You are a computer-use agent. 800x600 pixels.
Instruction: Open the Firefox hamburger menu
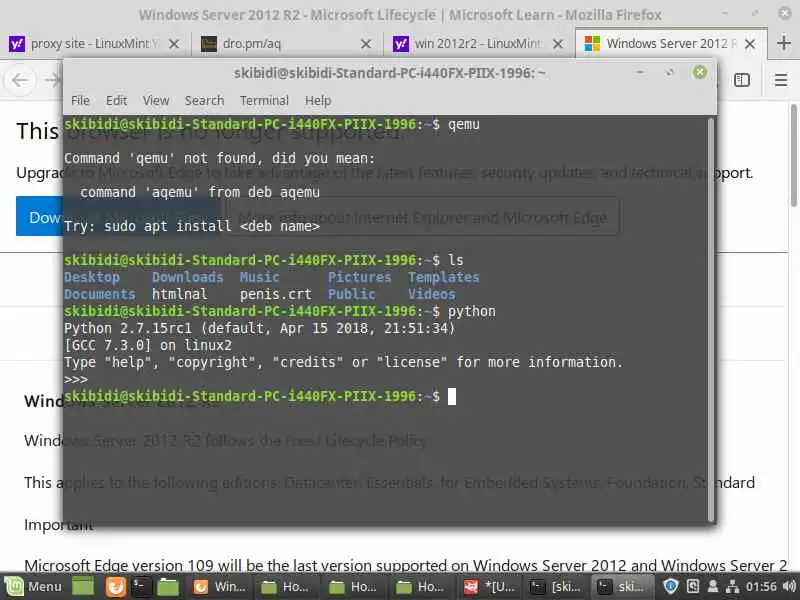(x=781, y=80)
